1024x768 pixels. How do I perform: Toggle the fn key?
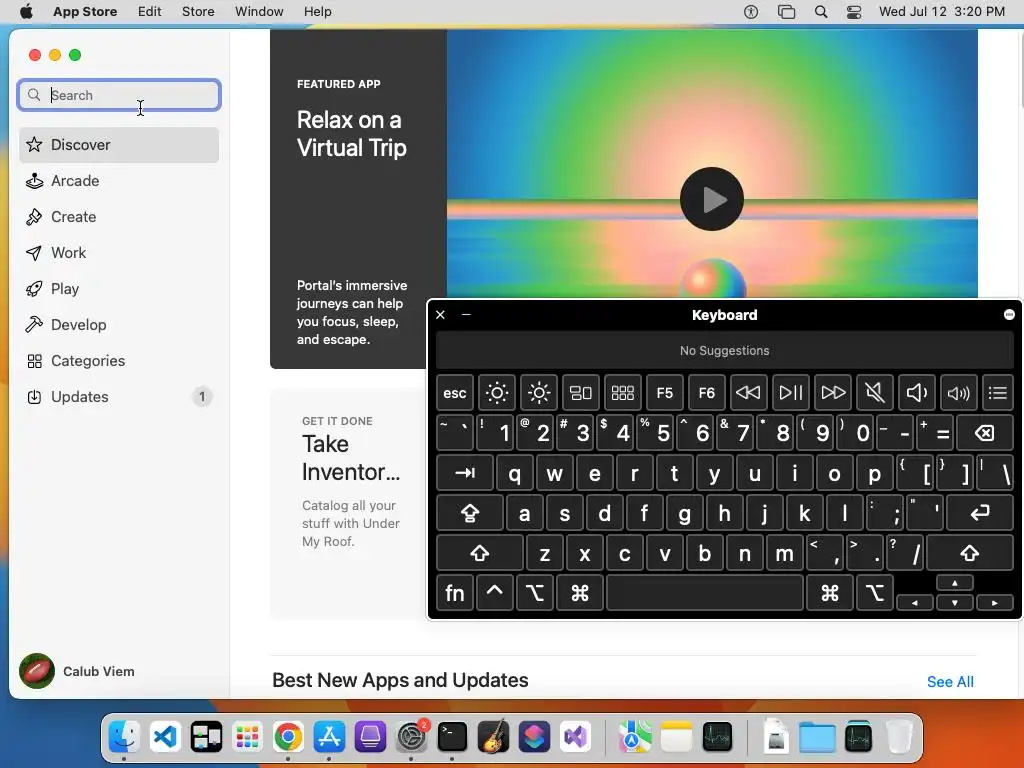point(455,593)
